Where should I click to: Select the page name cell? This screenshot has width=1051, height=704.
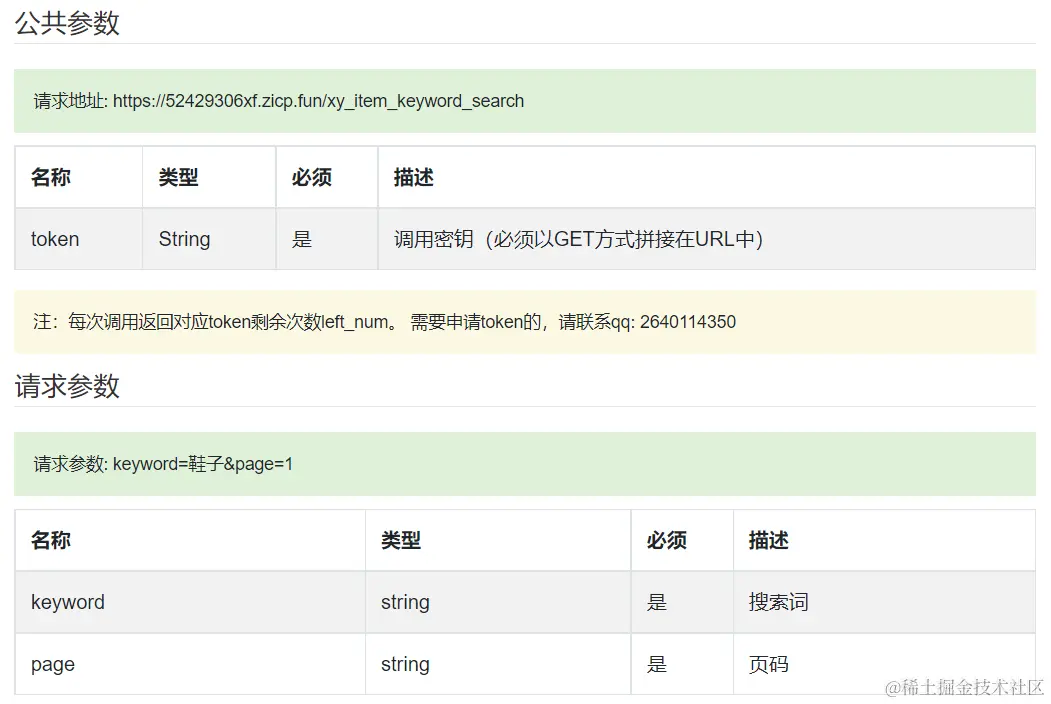190,664
